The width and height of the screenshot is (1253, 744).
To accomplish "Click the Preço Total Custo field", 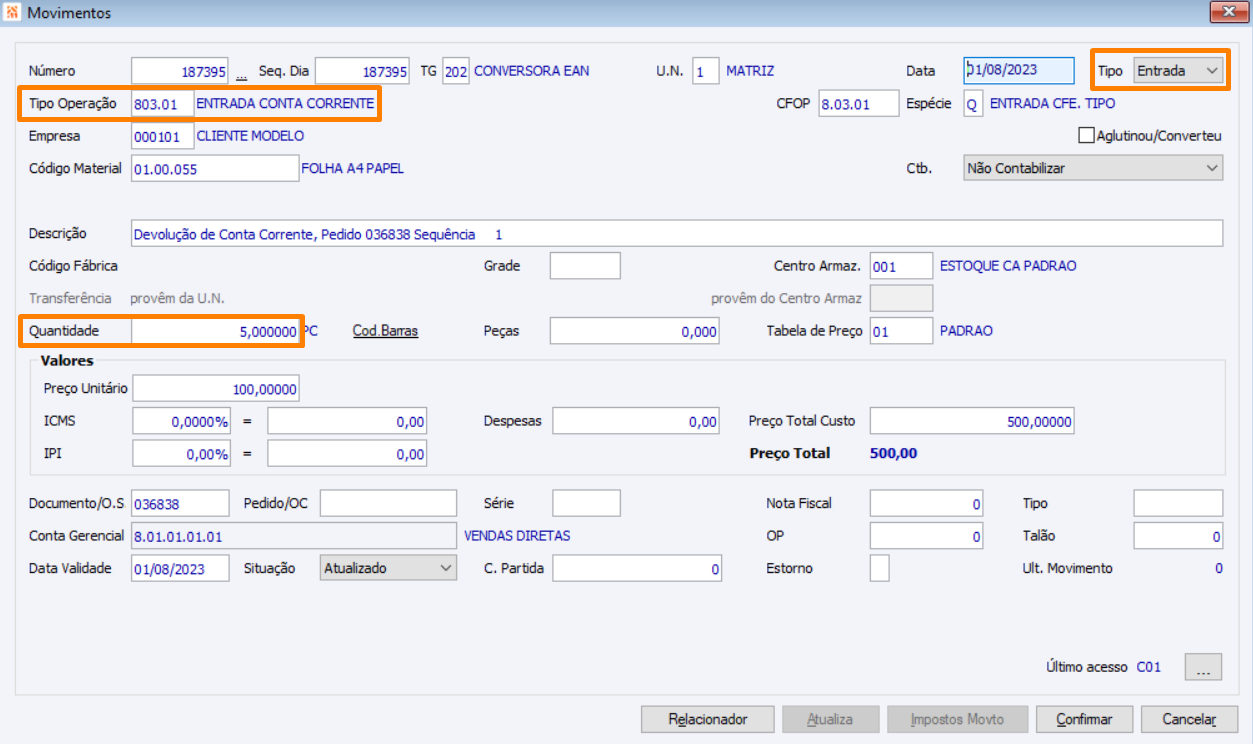I will pos(972,421).
